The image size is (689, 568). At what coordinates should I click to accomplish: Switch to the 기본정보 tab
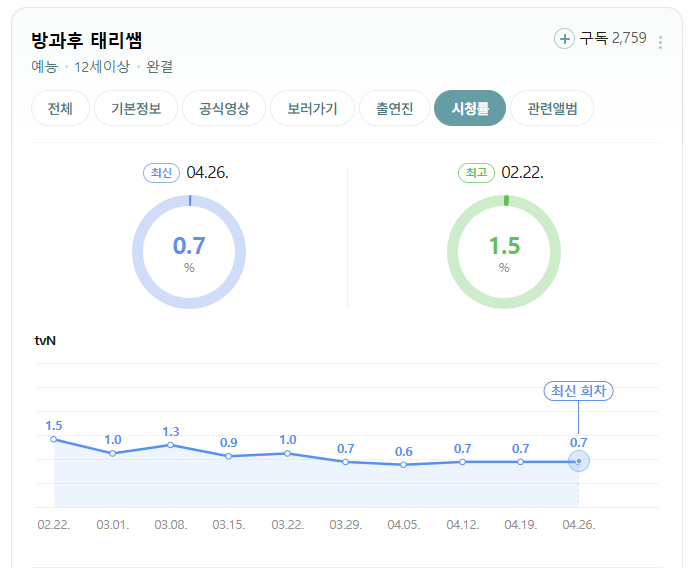[136, 108]
